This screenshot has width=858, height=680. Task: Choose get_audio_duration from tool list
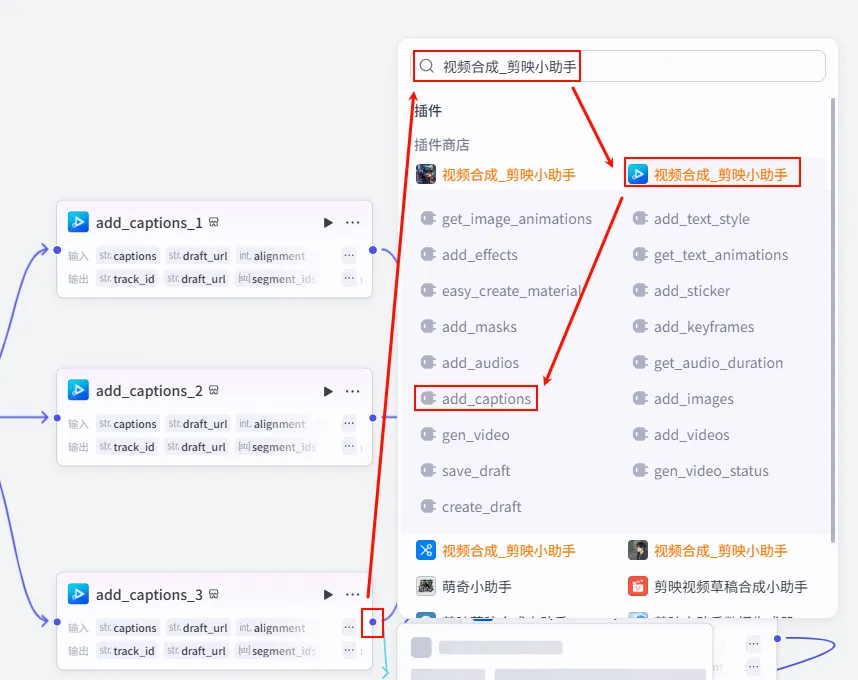tap(708, 363)
